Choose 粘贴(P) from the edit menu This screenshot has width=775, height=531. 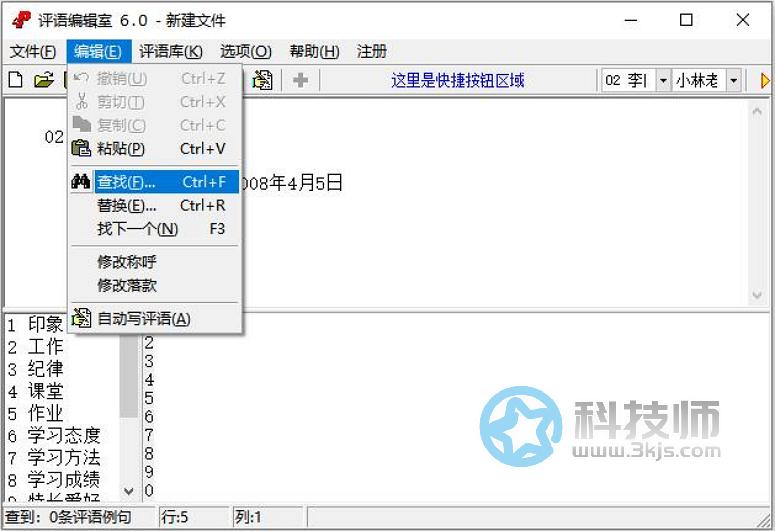(155, 148)
